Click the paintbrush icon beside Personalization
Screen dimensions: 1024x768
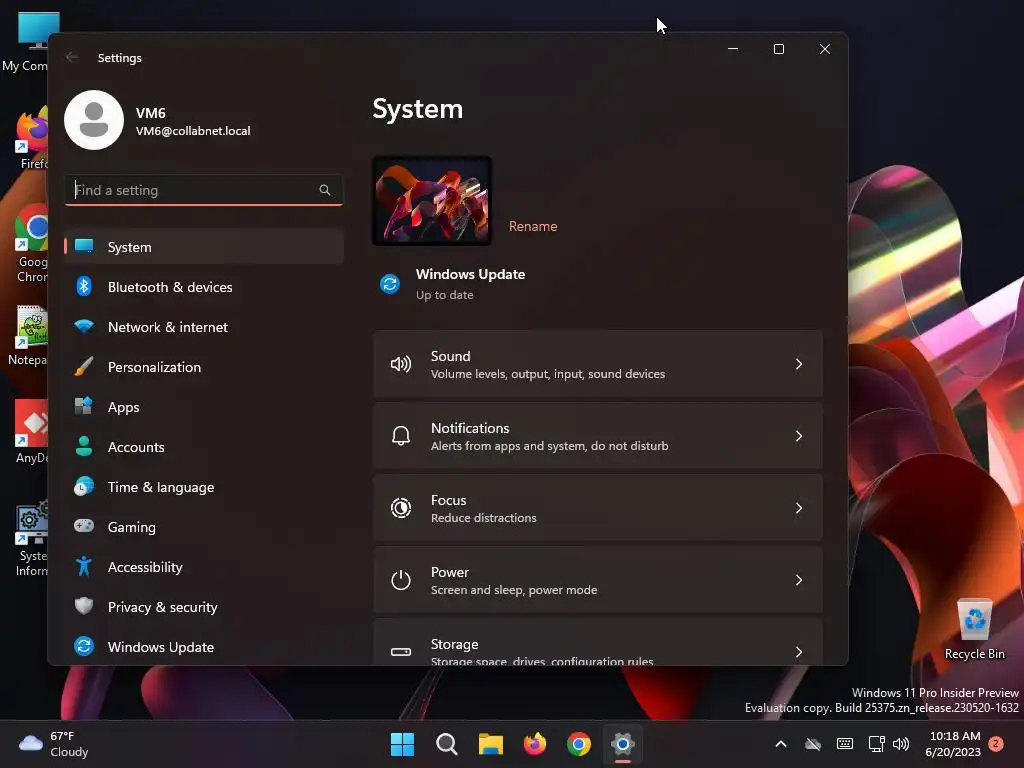click(84, 366)
